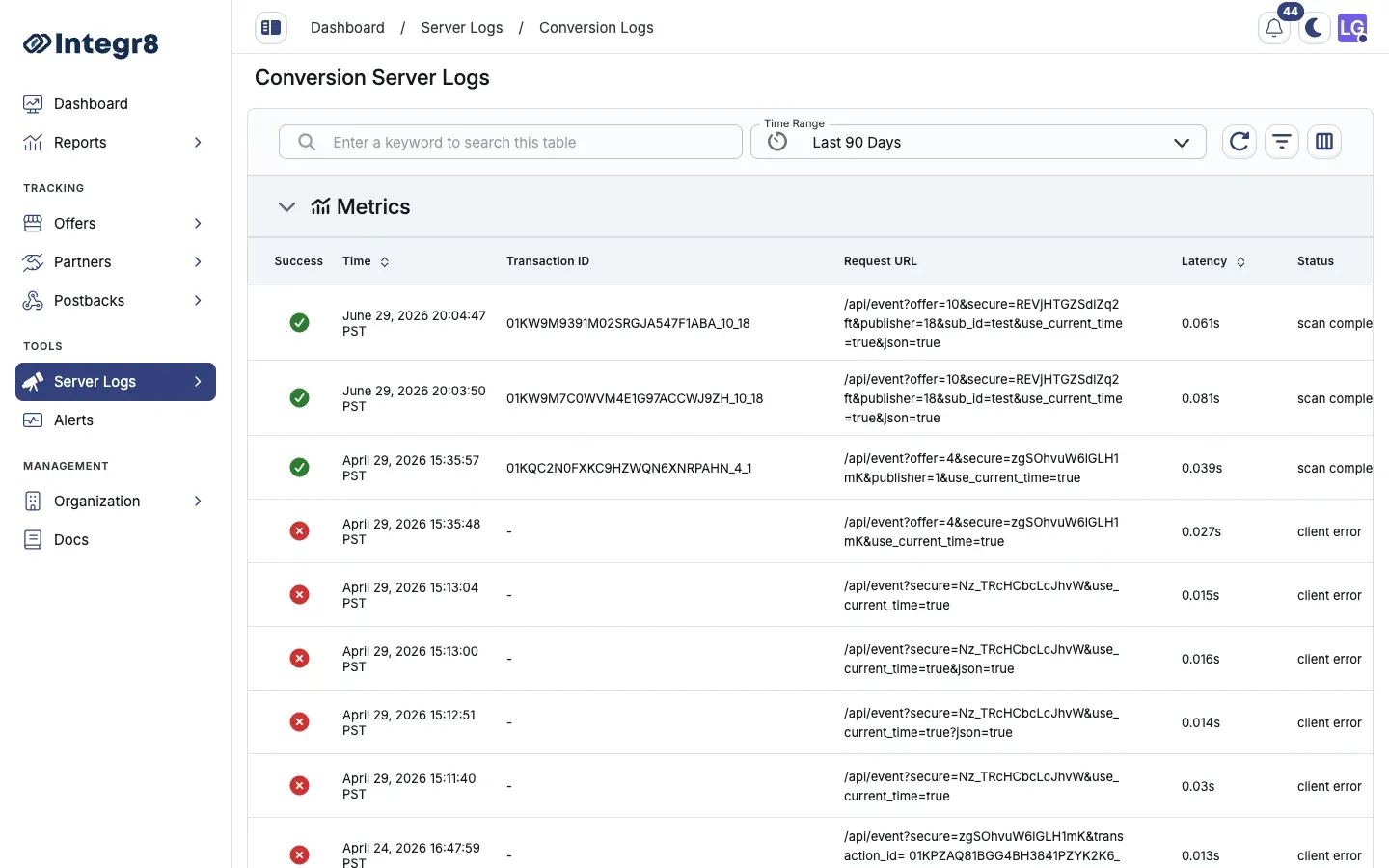Click transaction ID 01KW9M9391M02SRGJA547F1ABA_10_18
This screenshot has height=868, width=1389.
628,323
